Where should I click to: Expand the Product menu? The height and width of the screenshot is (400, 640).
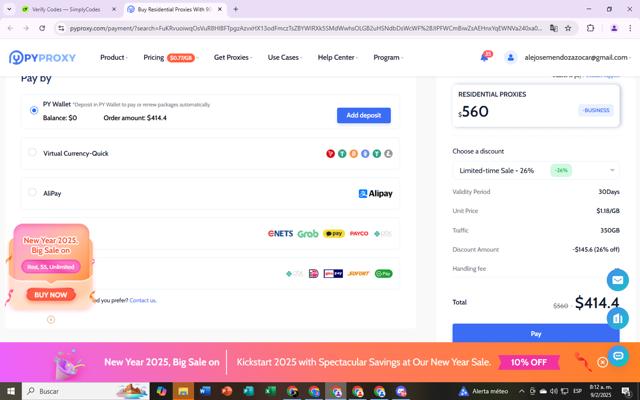click(114, 58)
